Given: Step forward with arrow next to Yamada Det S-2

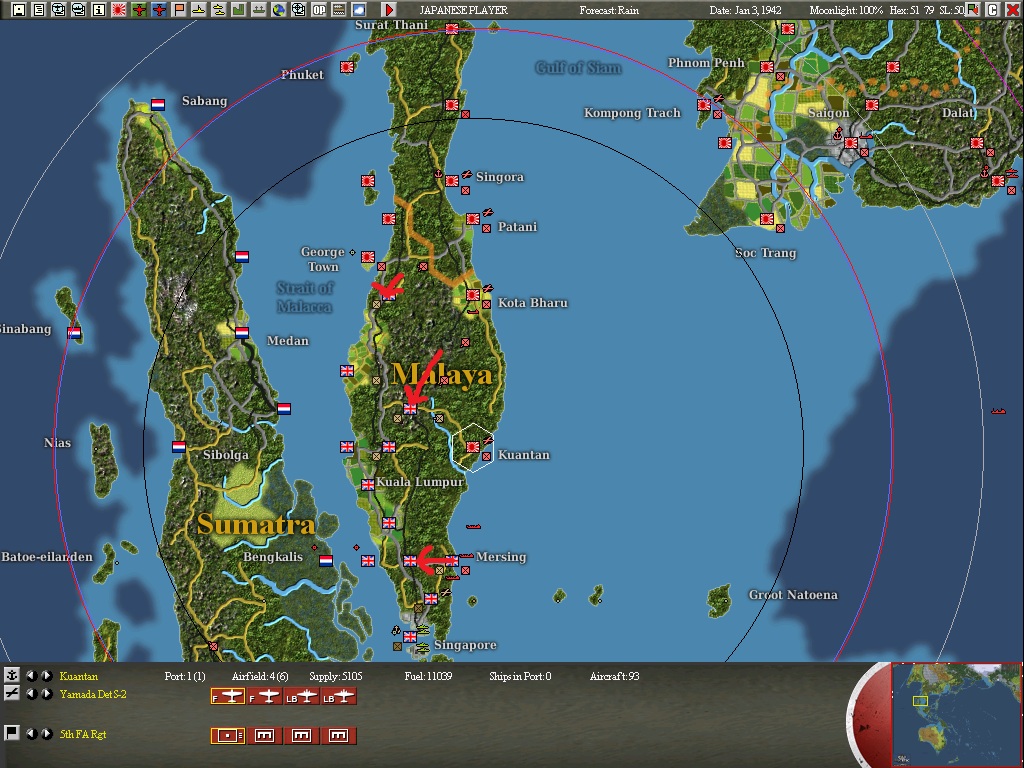Looking at the screenshot, I should point(46,695).
